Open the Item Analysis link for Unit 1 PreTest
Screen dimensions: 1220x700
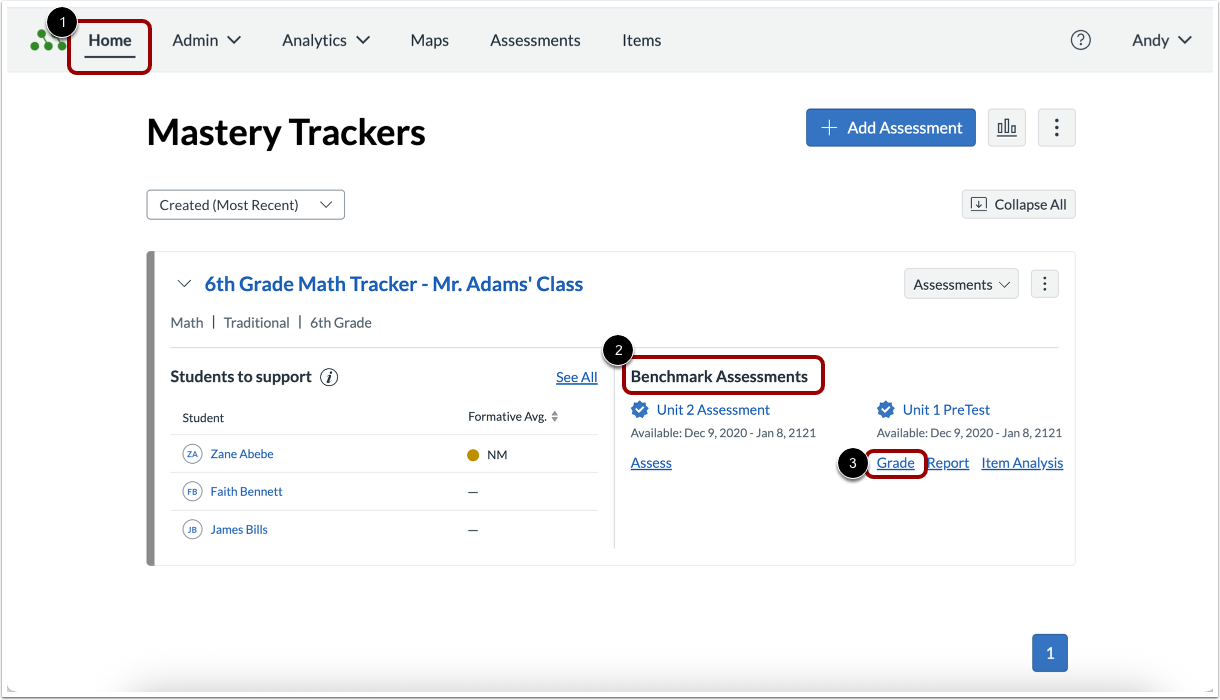pos(1021,462)
